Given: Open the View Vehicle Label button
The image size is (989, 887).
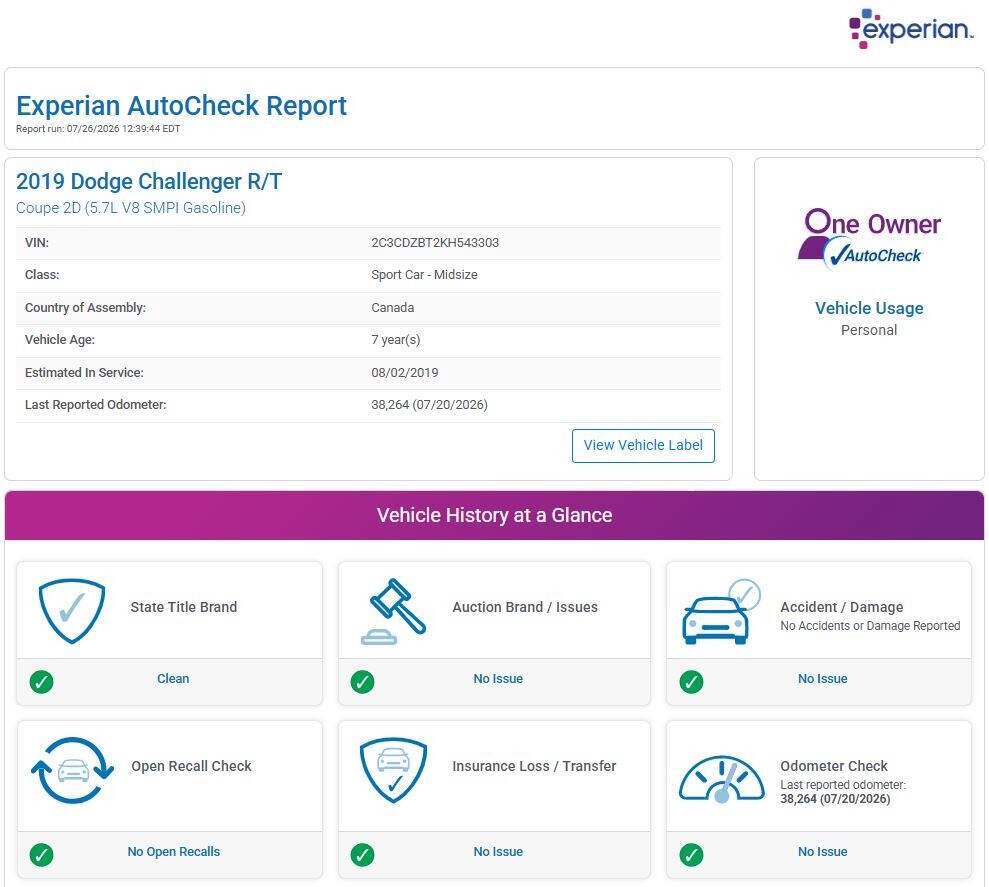Looking at the screenshot, I should [x=643, y=445].
